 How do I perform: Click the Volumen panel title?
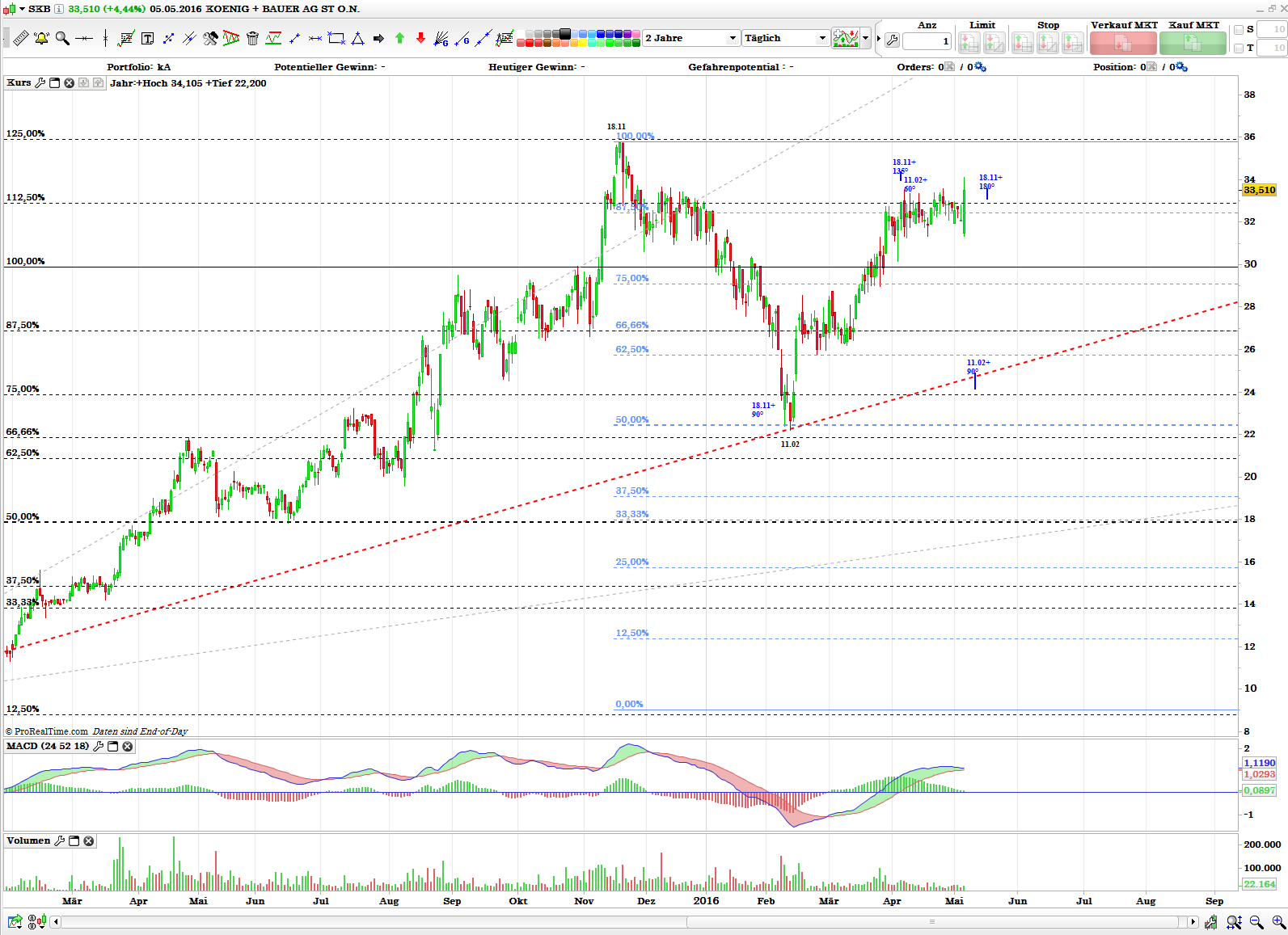tap(28, 840)
